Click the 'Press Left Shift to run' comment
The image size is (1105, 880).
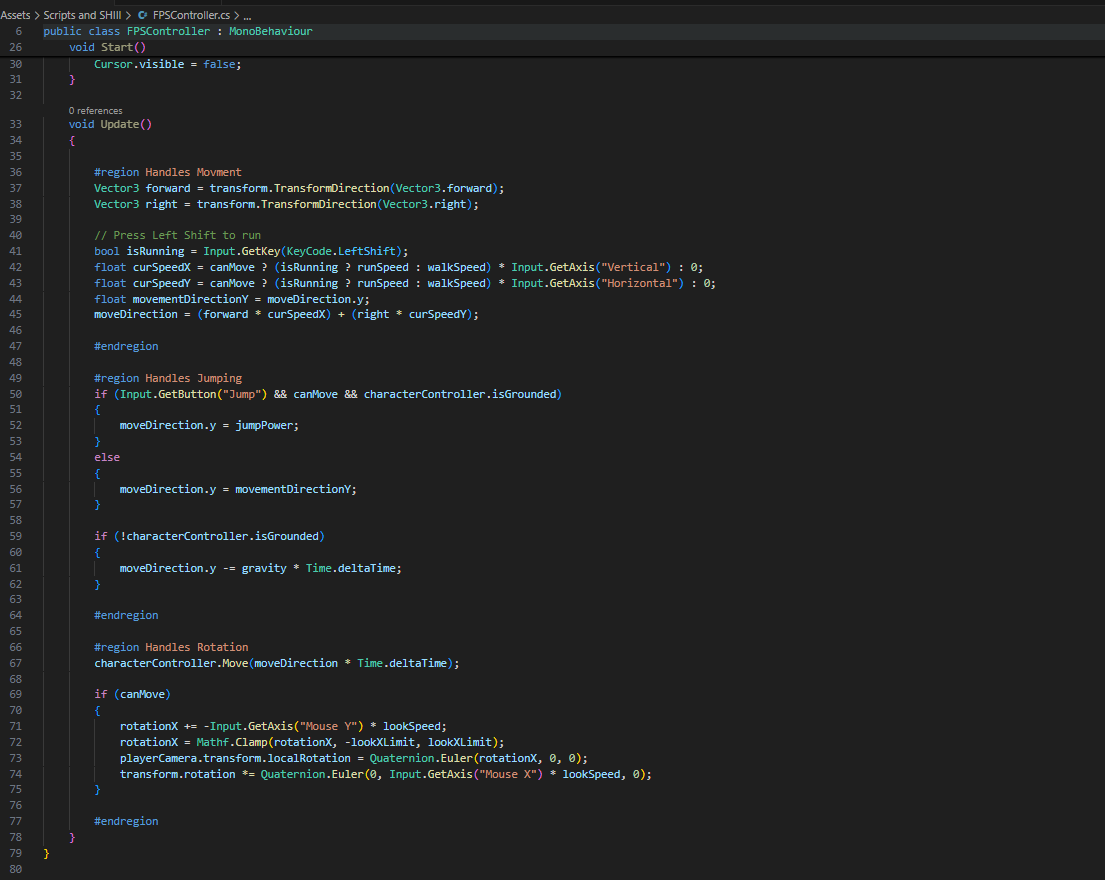pyautogui.click(x=177, y=235)
